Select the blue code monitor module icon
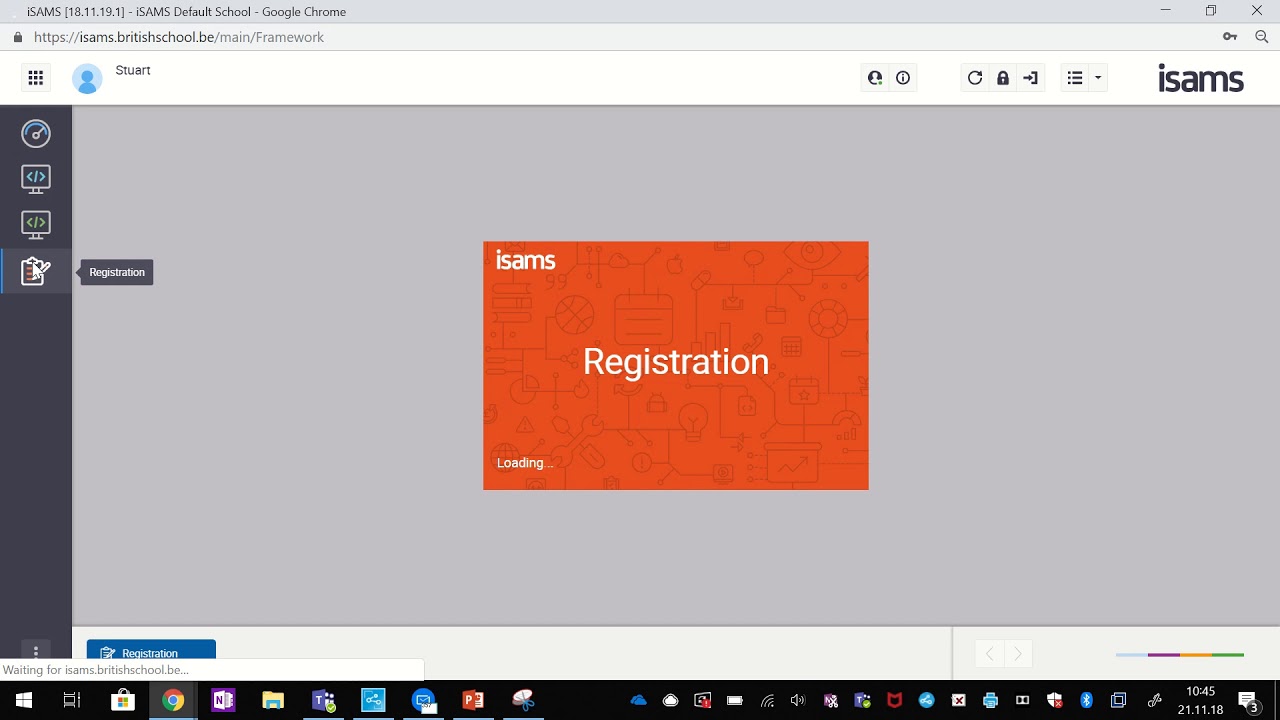This screenshot has height=720, width=1280. point(36,179)
